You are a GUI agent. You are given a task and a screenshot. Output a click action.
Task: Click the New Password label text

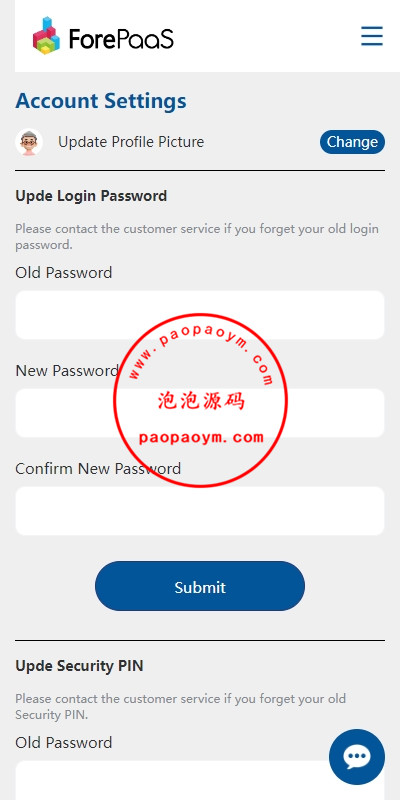(x=67, y=370)
